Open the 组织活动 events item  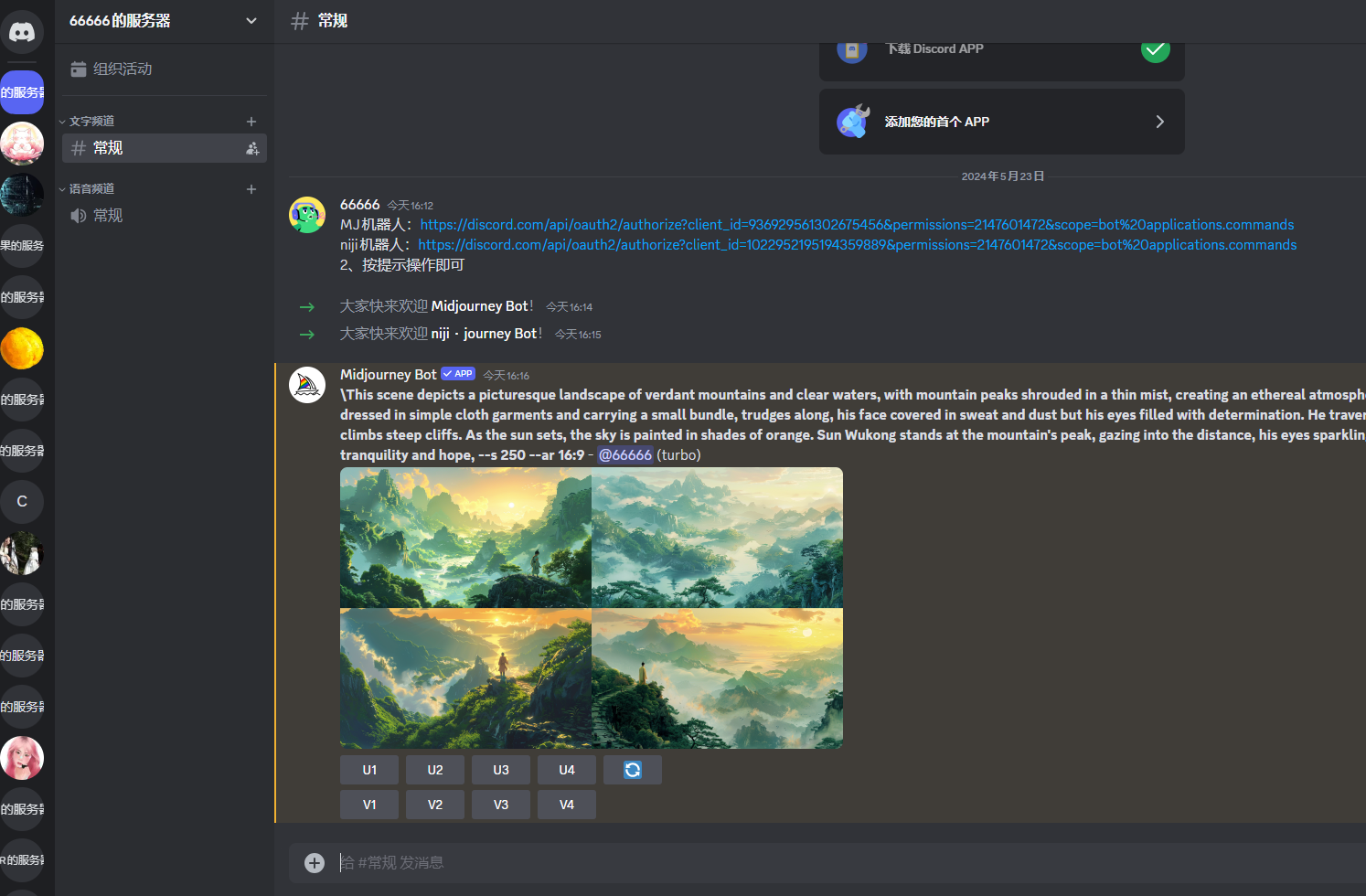[x=165, y=69]
